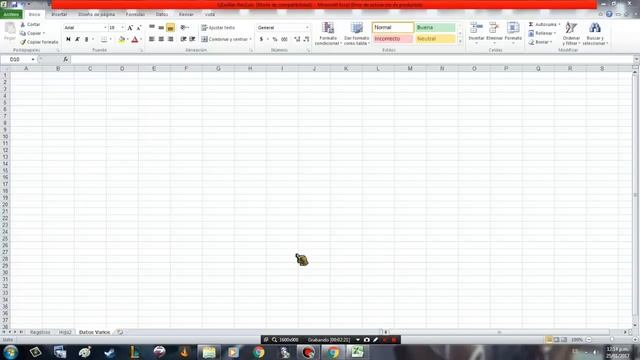Open the Archivo tab
This screenshot has width=640, height=360.
point(11,14)
